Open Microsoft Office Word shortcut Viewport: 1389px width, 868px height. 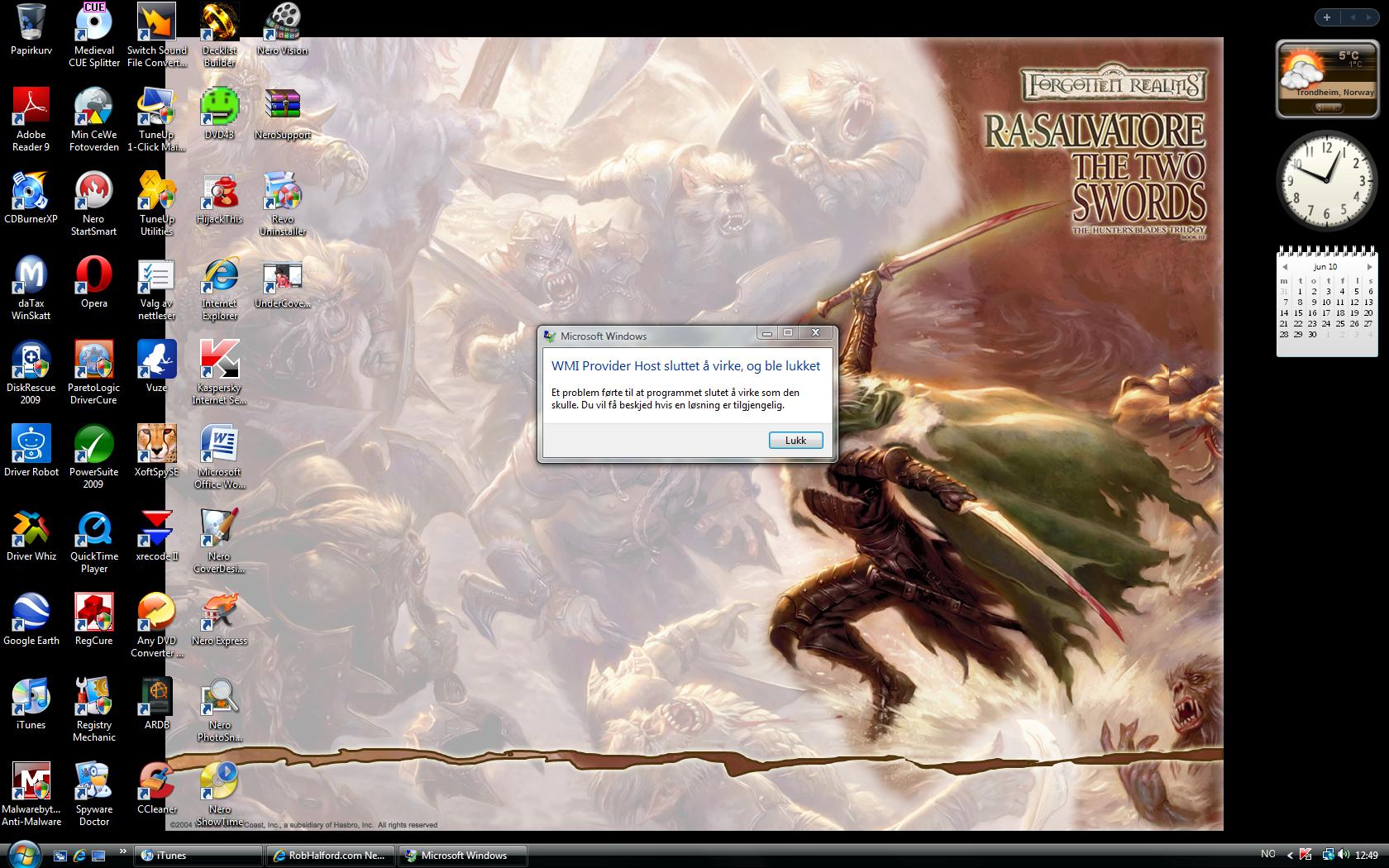point(219,456)
